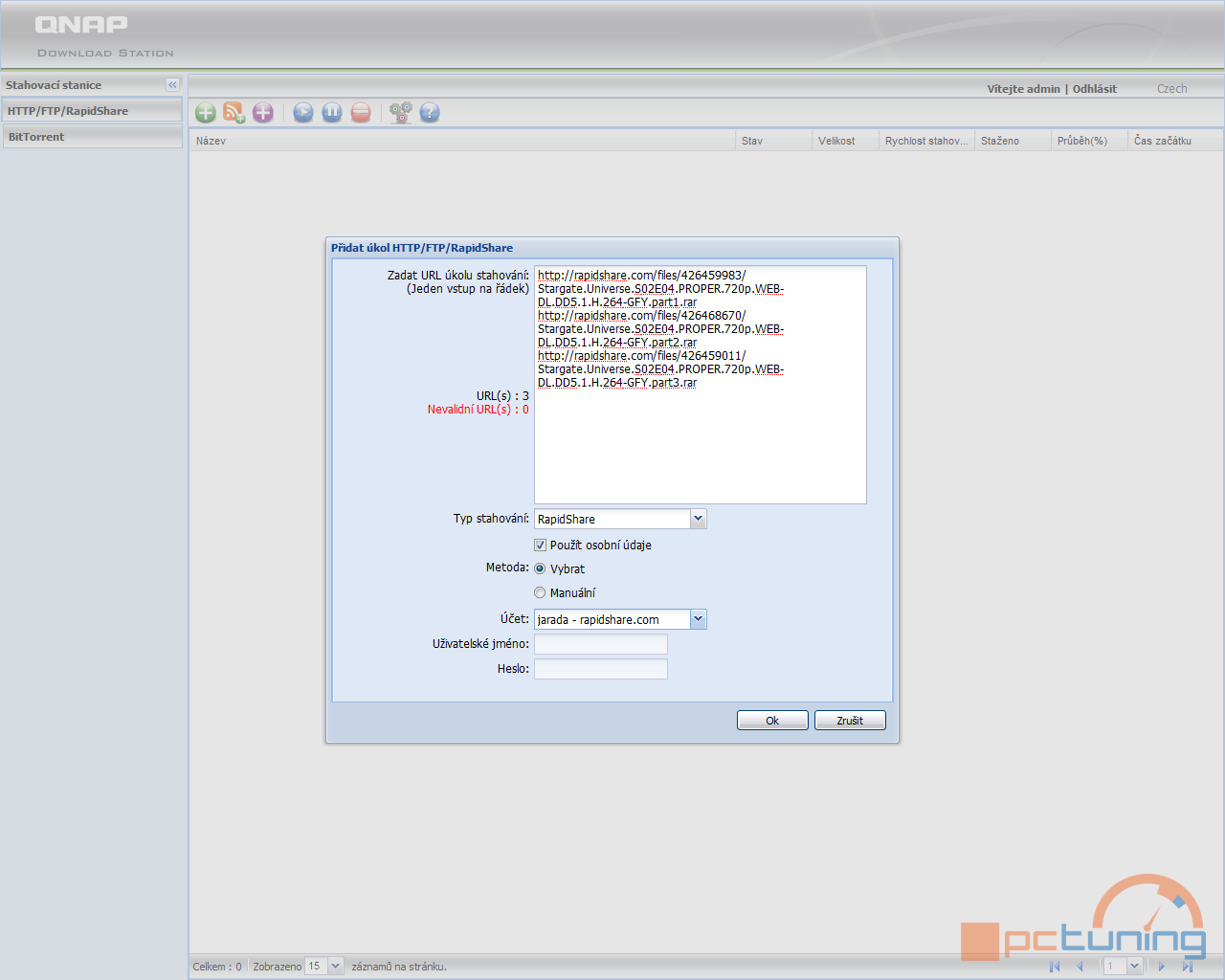Click the Heslo password field
1225x980 pixels.
(x=601, y=669)
